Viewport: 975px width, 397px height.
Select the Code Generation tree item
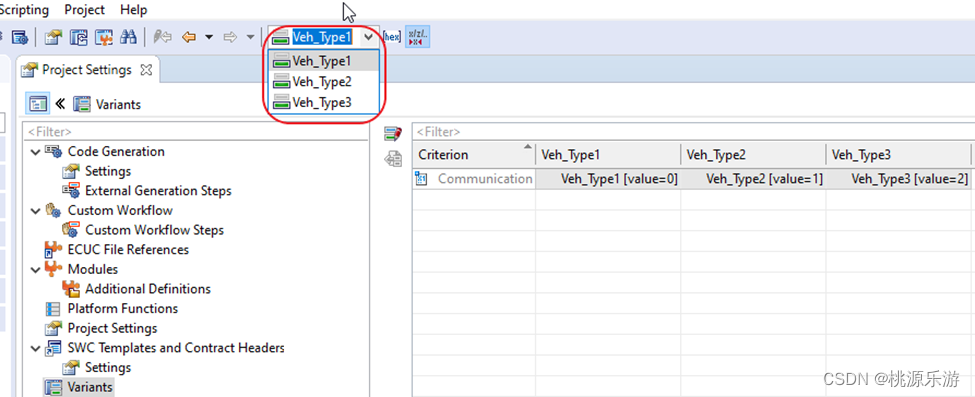click(116, 151)
